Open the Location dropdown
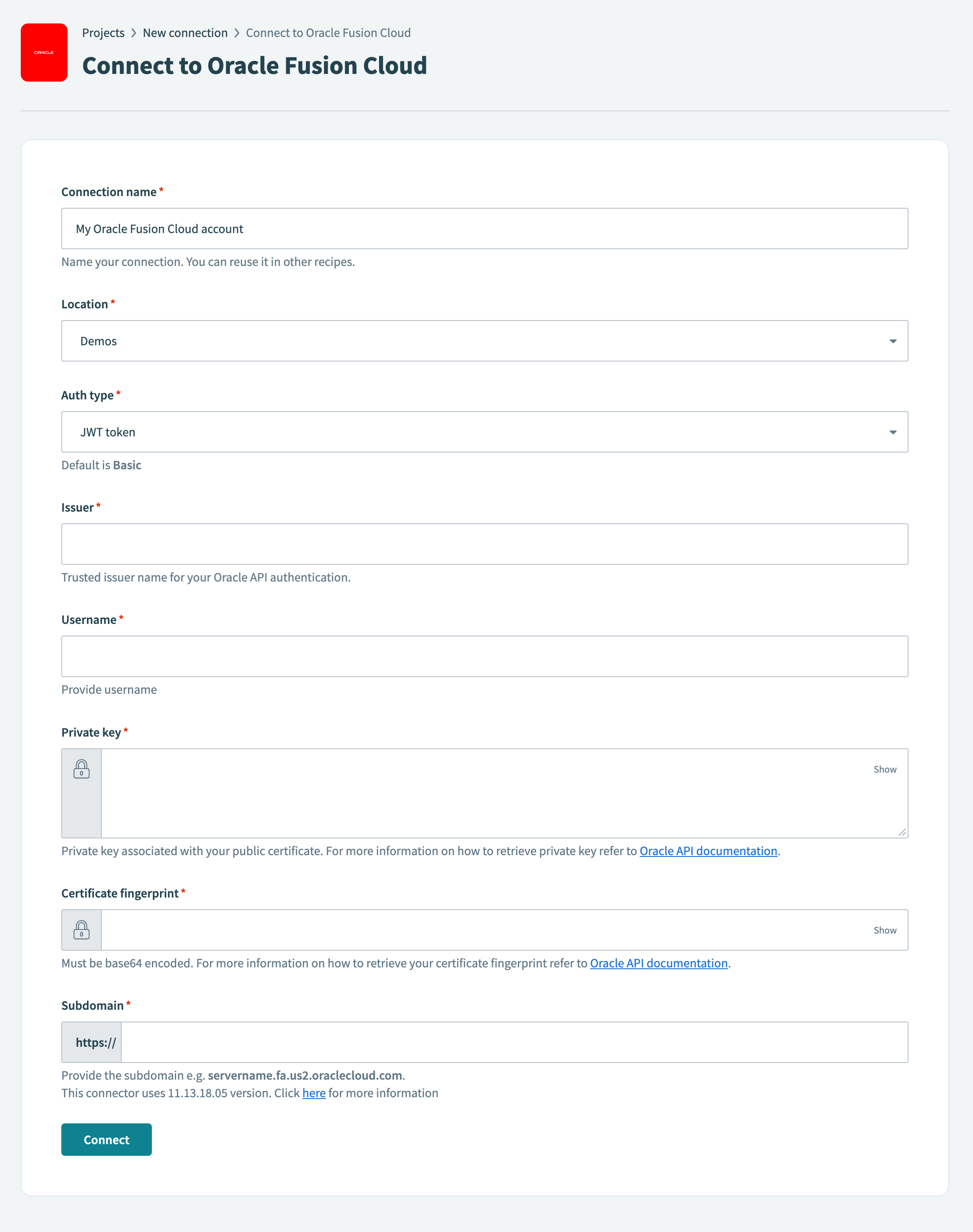973x1232 pixels. 893,340
